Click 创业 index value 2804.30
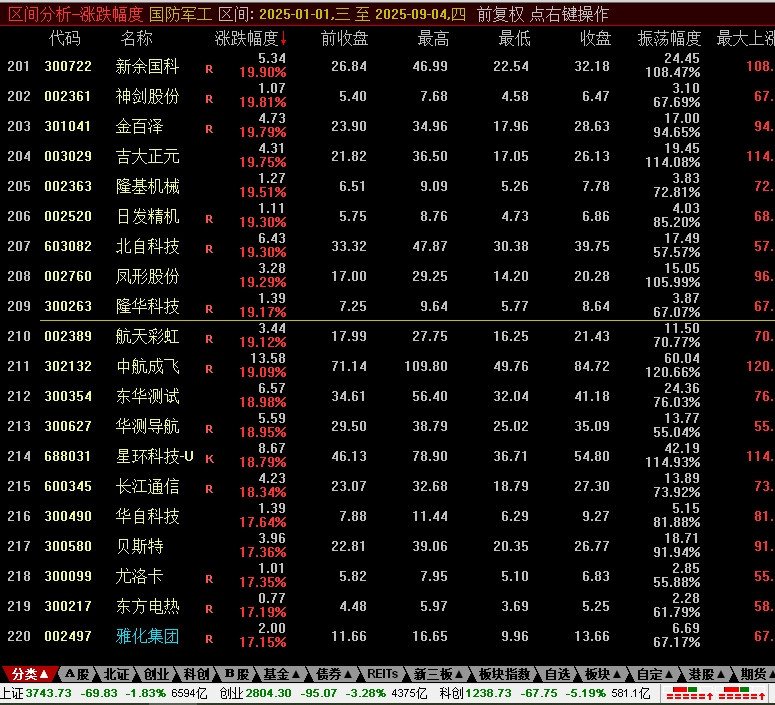 tap(267, 693)
